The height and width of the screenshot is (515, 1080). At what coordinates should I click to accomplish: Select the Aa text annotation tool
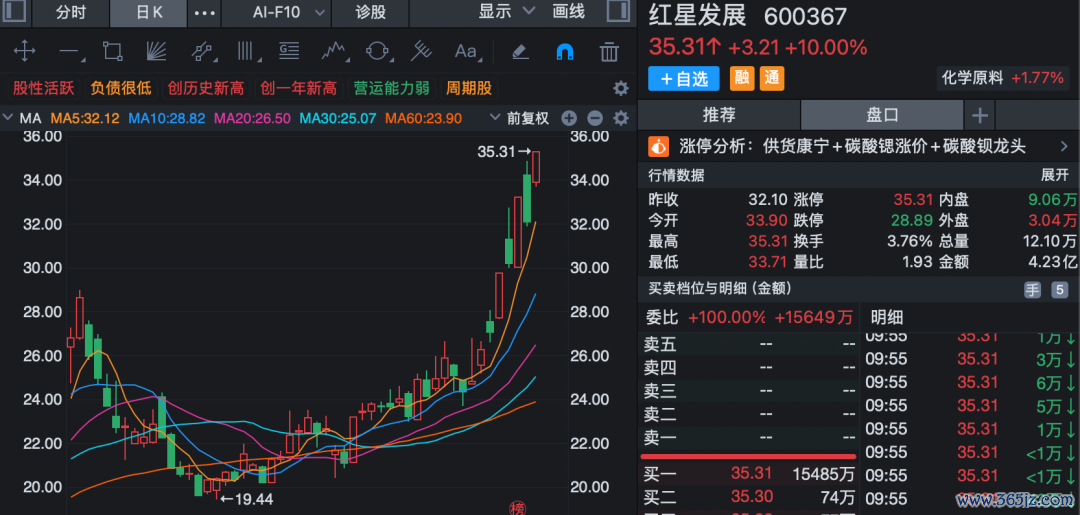point(466,52)
